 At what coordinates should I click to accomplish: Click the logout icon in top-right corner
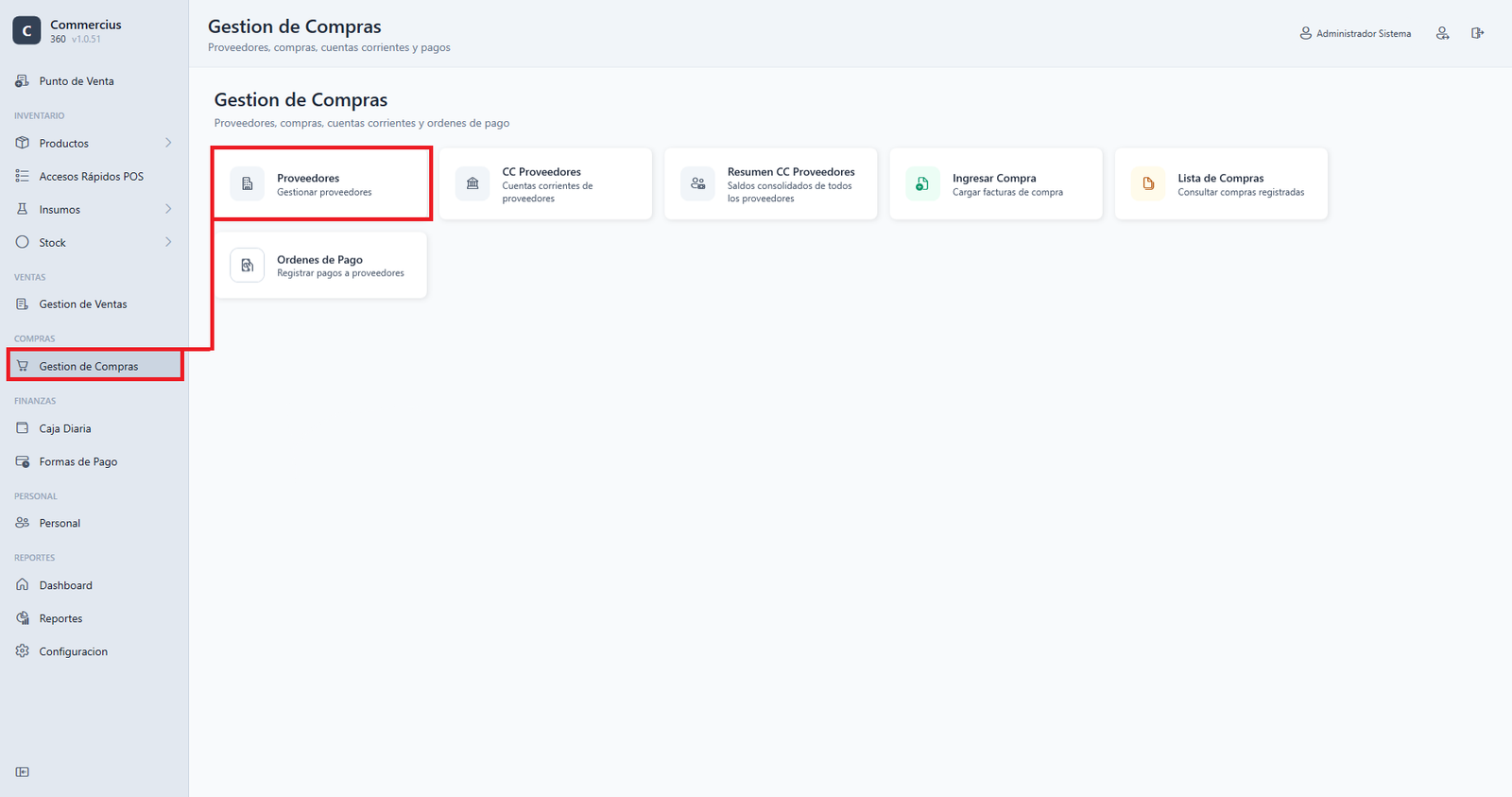(1477, 33)
